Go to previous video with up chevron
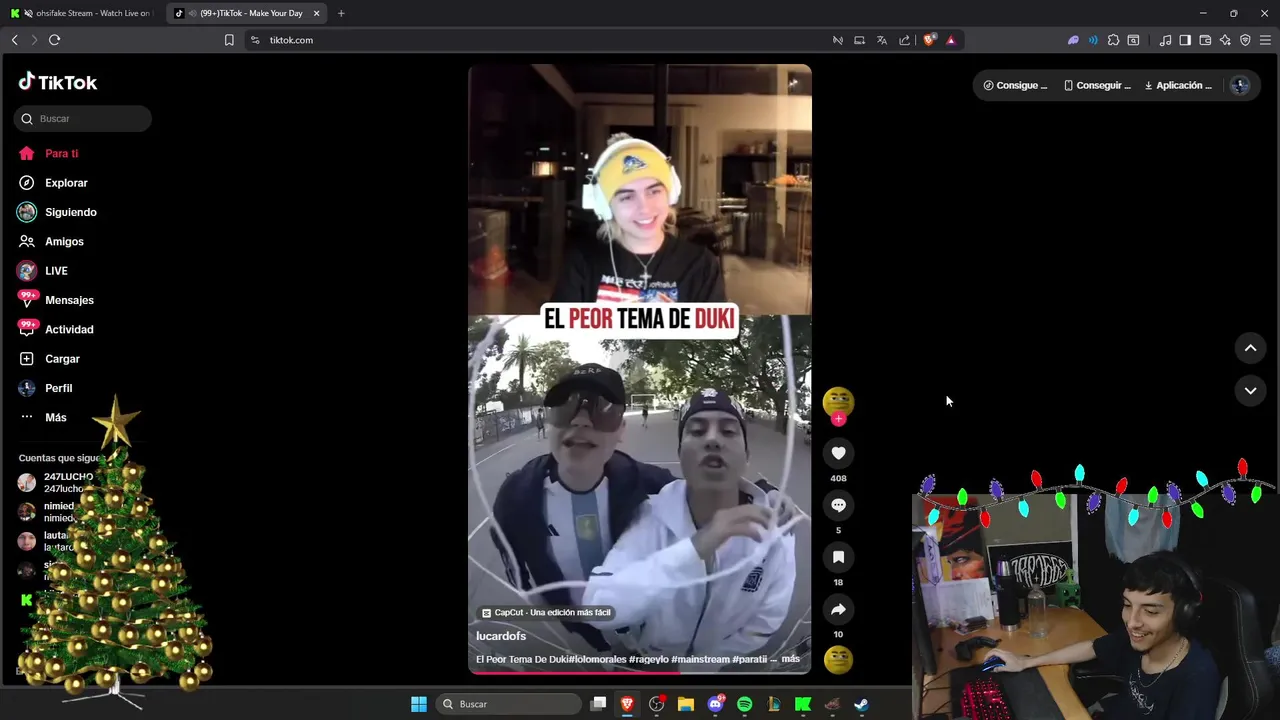Viewport: 1280px width, 720px height. coord(1250,348)
